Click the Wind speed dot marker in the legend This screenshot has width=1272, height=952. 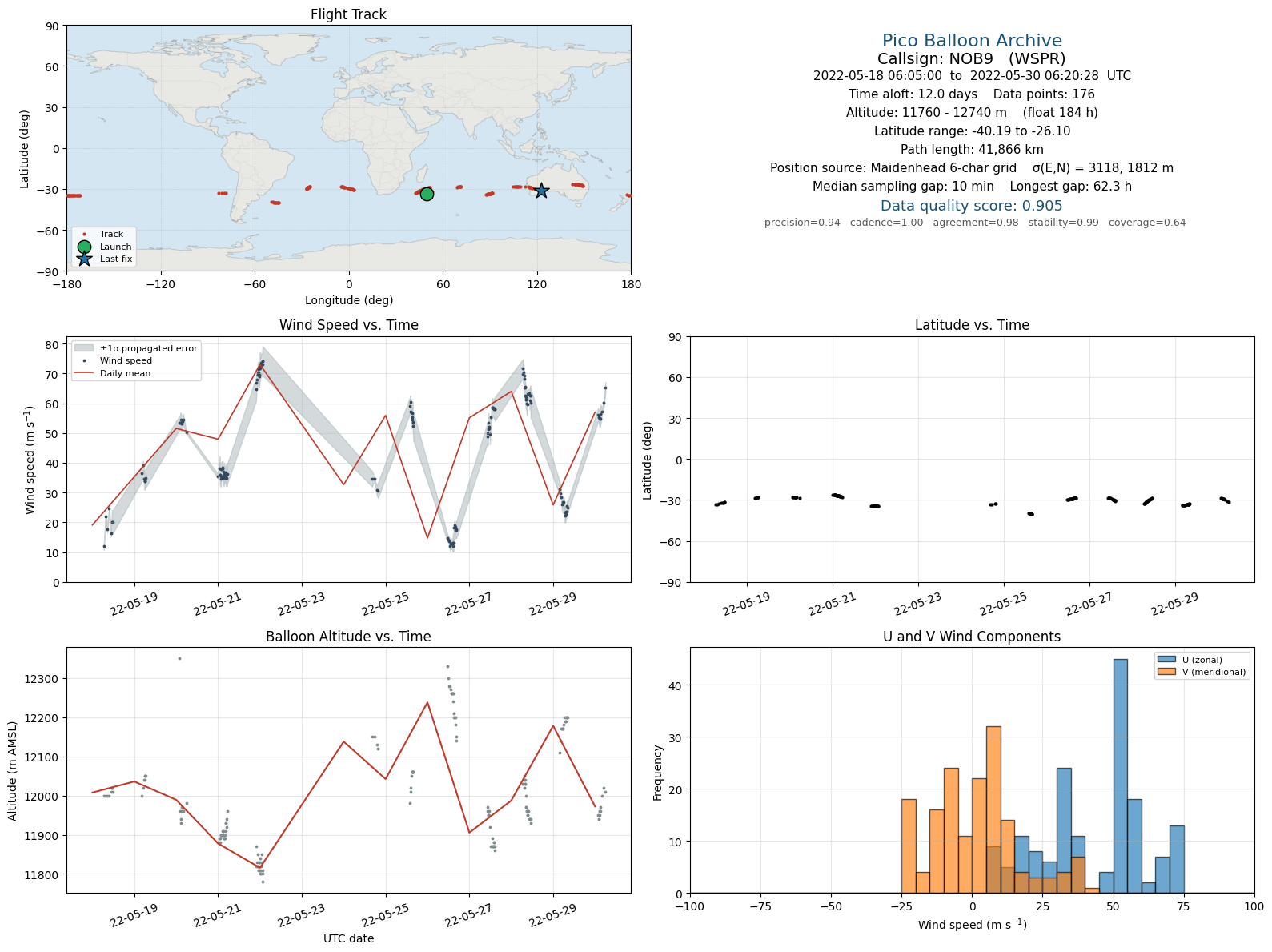point(84,361)
